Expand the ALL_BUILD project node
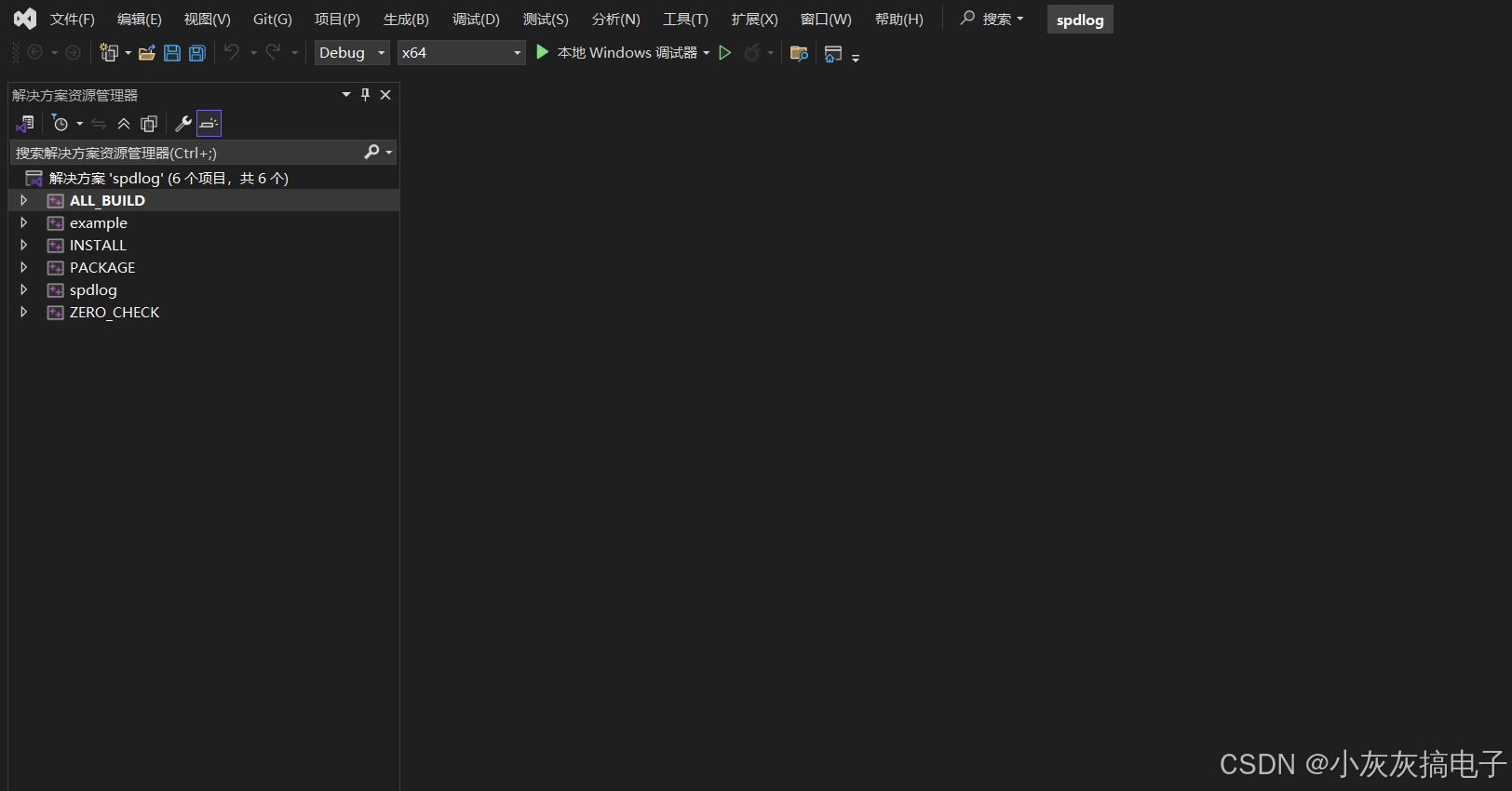 [x=24, y=200]
